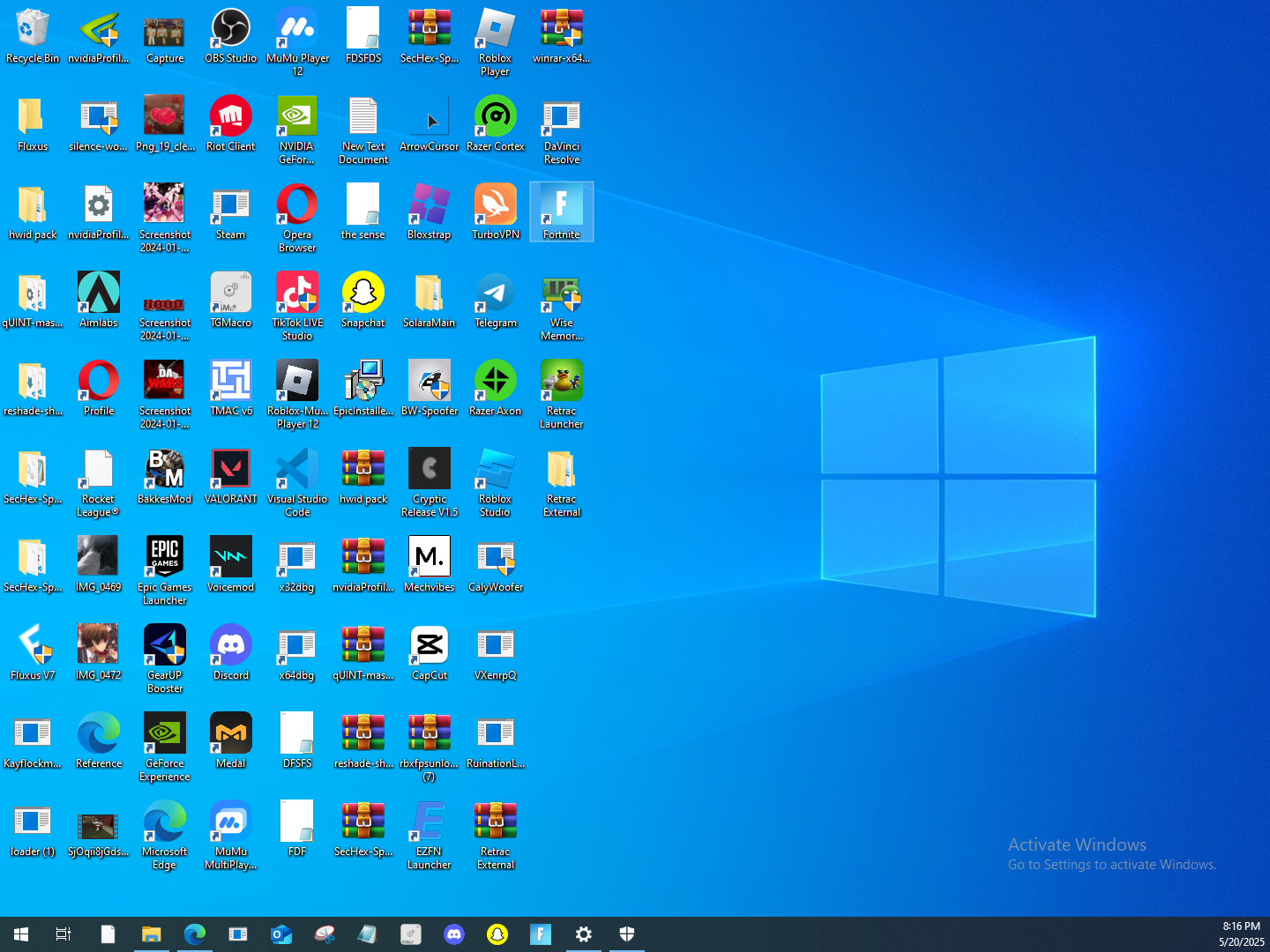Open Task View from the taskbar

point(63,934)
